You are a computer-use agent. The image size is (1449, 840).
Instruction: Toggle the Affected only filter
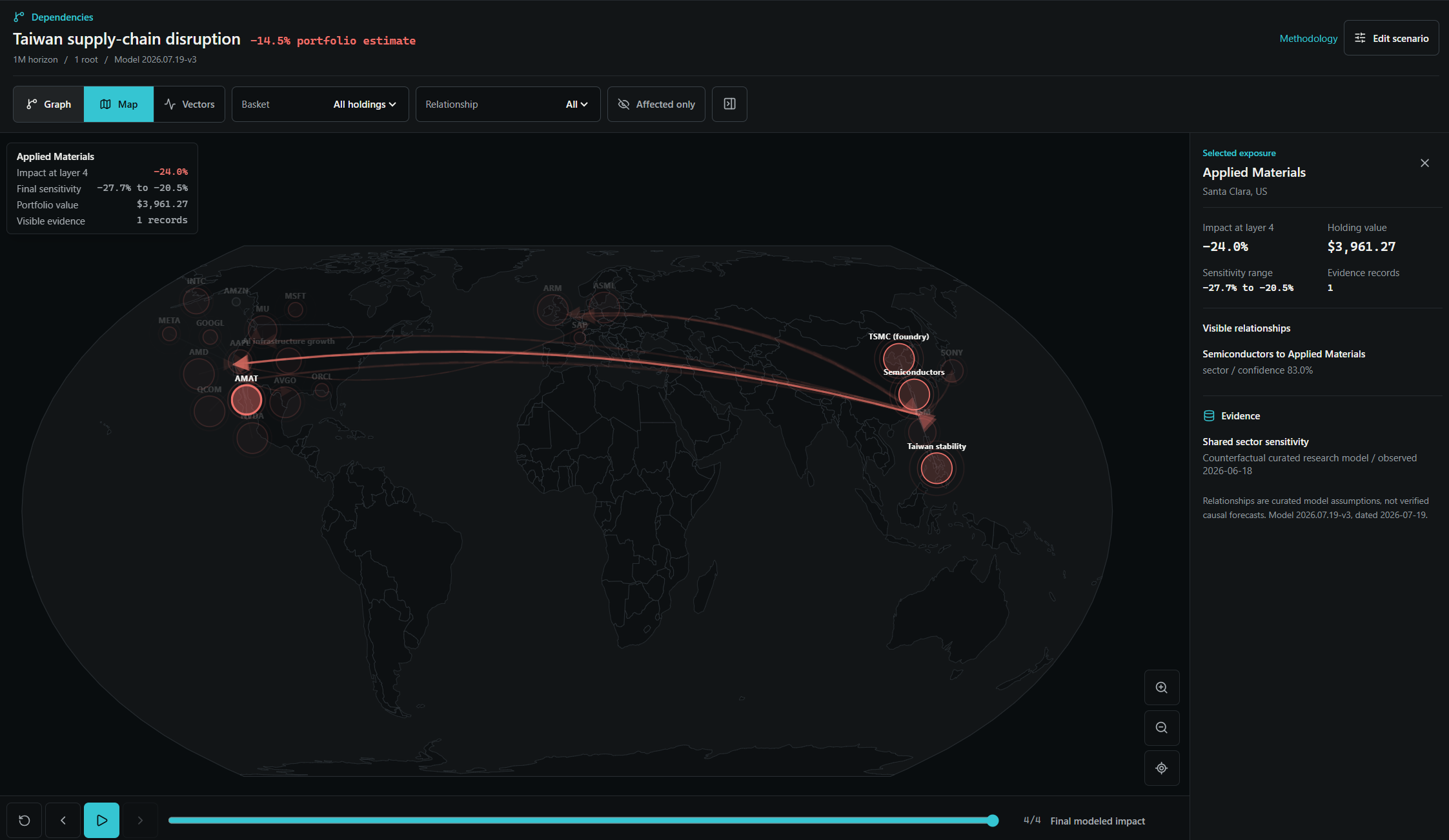pos(656,104)
